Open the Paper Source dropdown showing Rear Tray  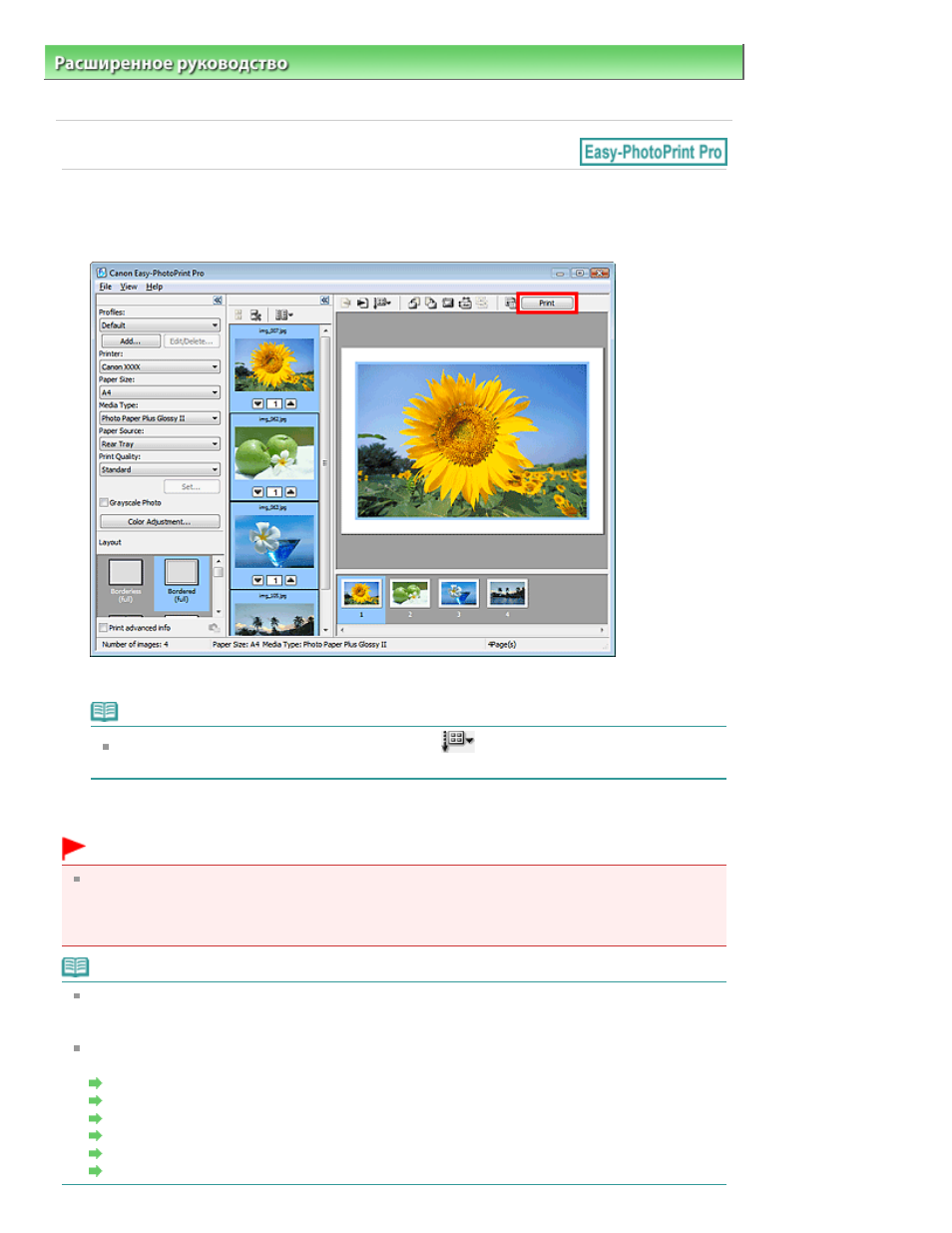pos(160,444)
